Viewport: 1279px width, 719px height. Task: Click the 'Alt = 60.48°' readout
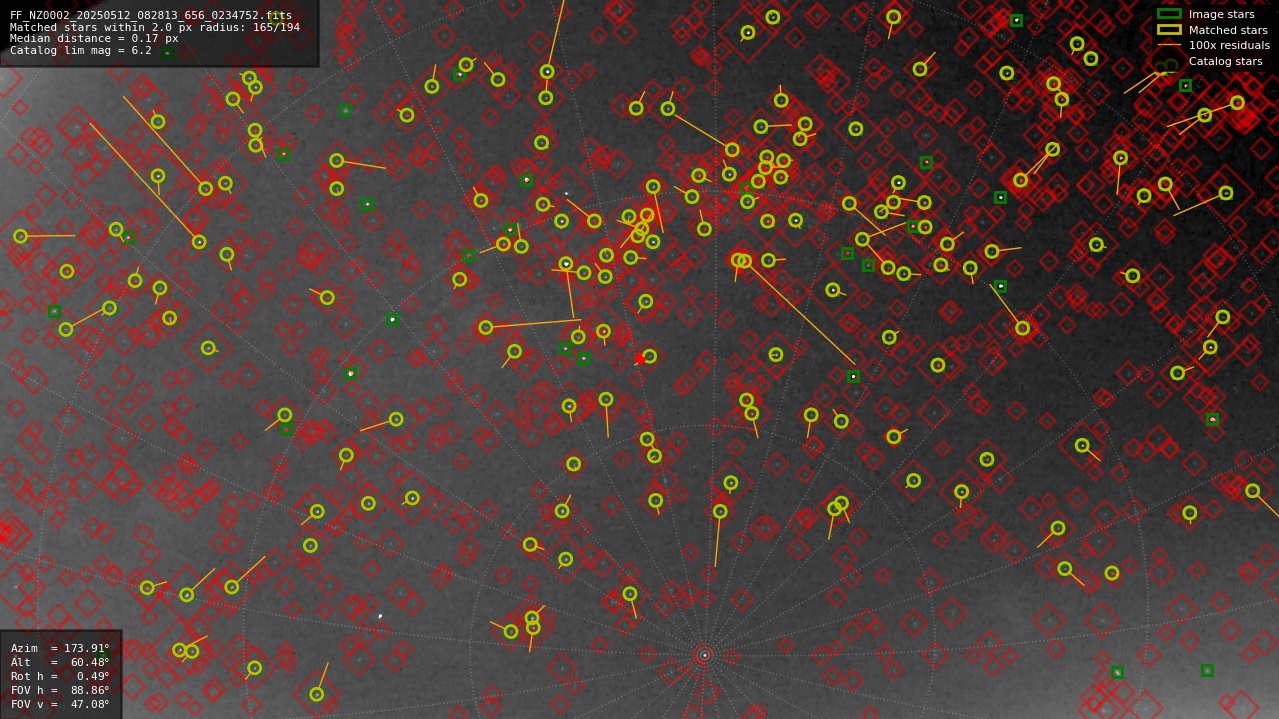pos(60,663)
